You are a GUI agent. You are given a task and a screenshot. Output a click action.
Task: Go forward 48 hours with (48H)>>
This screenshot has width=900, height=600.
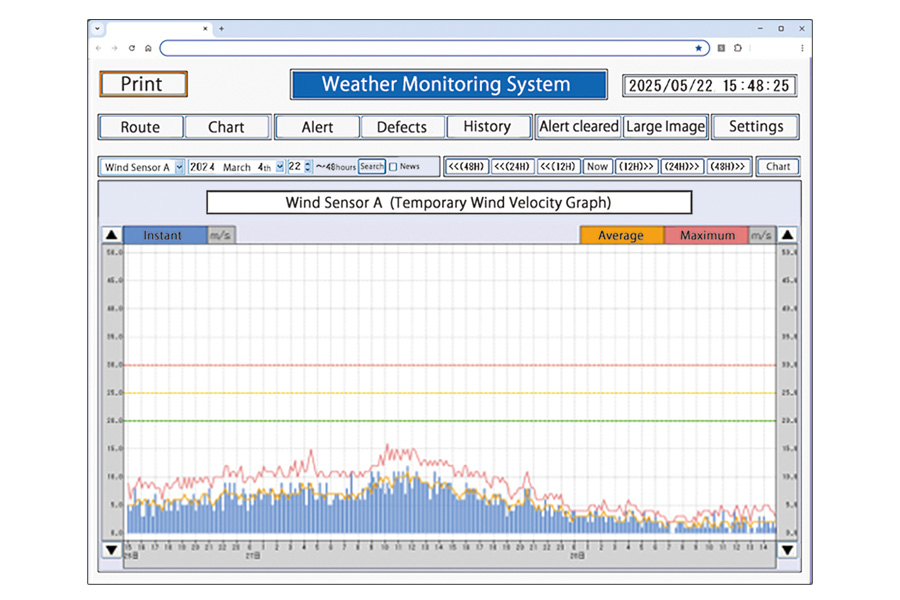[x=728, y=167]
